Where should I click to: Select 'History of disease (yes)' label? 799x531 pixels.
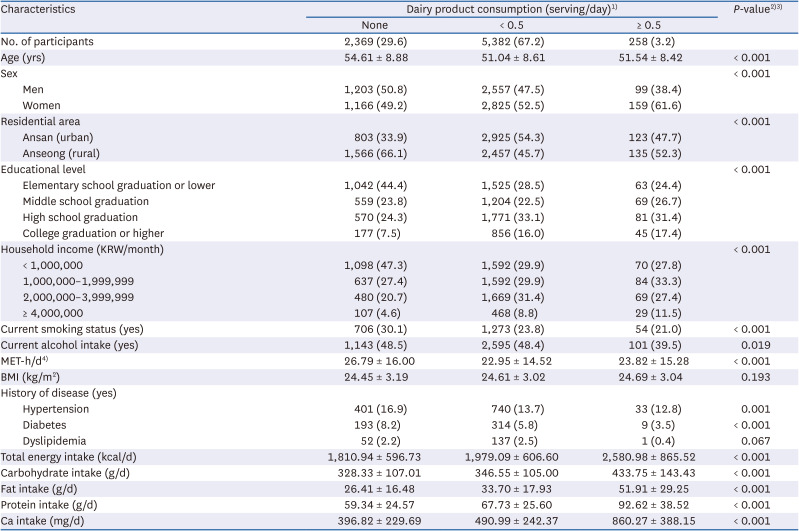(x=59, y=393)
